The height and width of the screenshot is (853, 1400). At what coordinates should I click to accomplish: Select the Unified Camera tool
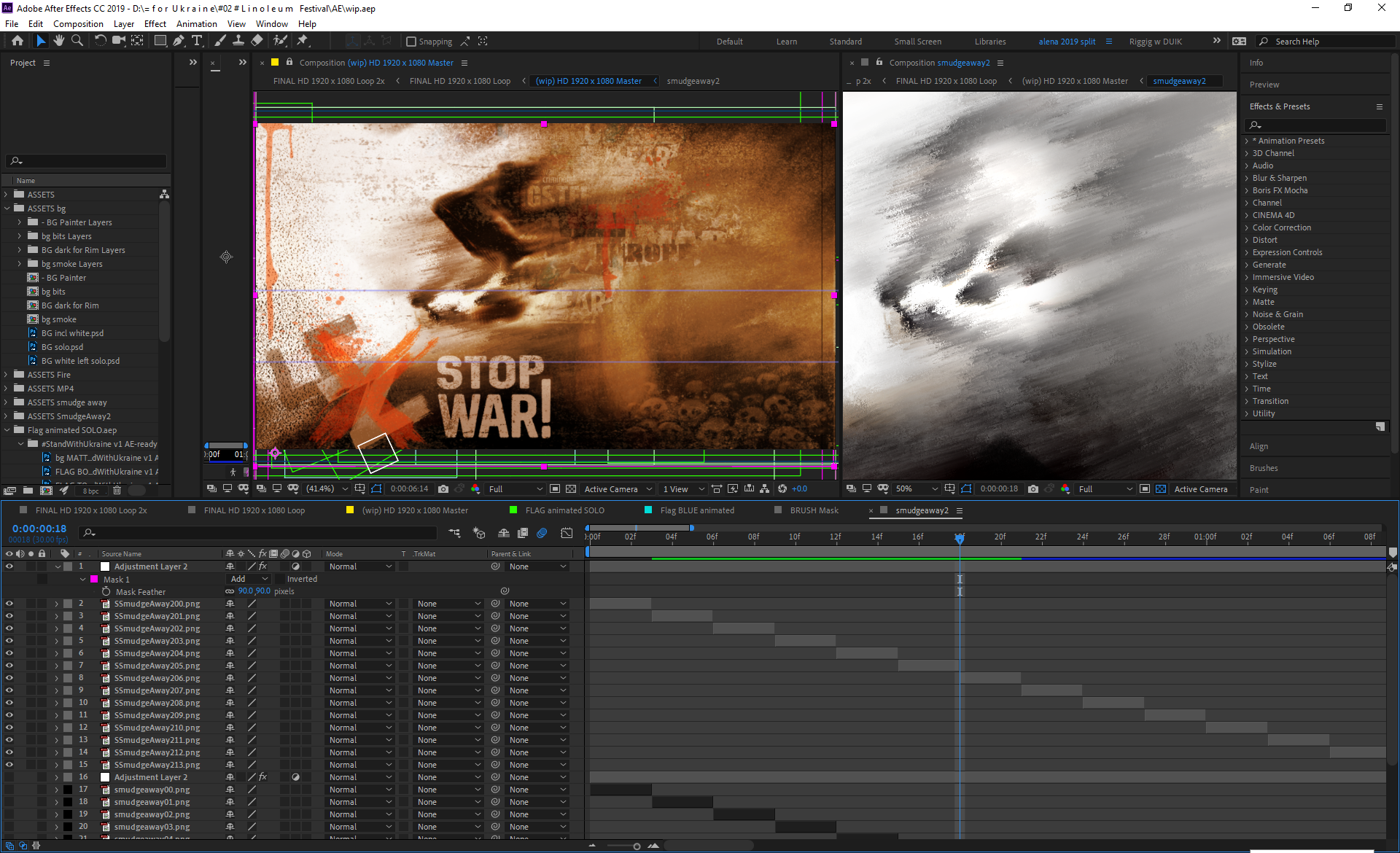point(118,41)
